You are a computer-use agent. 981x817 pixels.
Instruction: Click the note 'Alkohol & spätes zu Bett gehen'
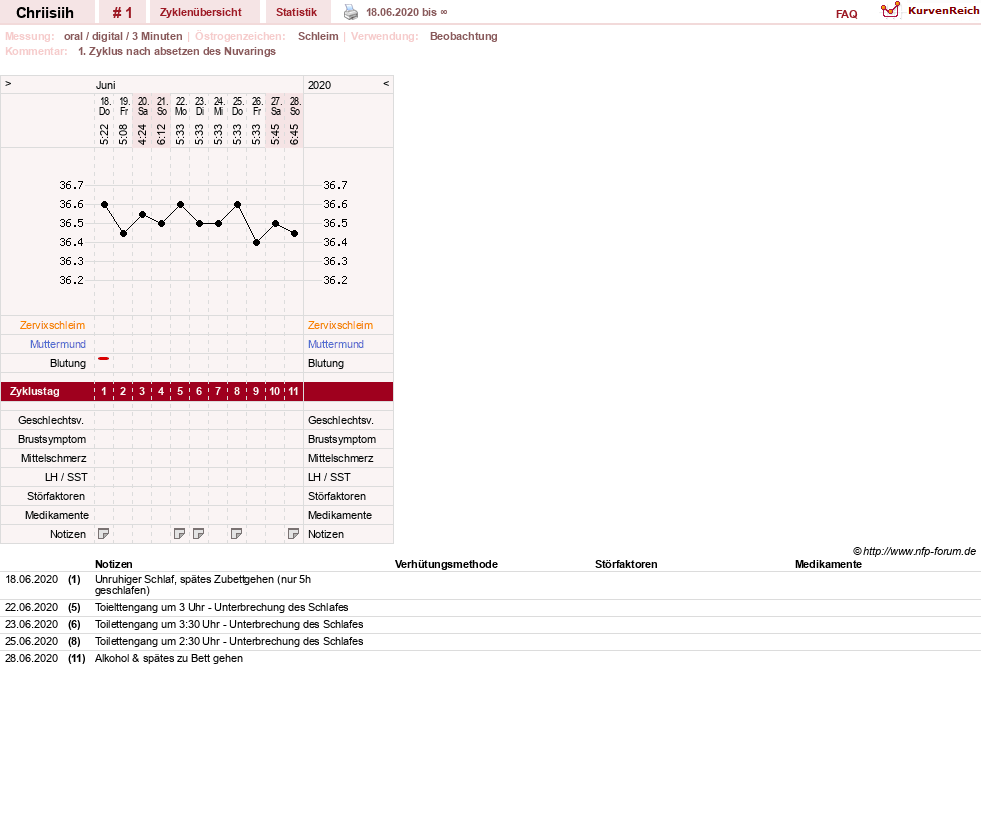click(169, 658)
